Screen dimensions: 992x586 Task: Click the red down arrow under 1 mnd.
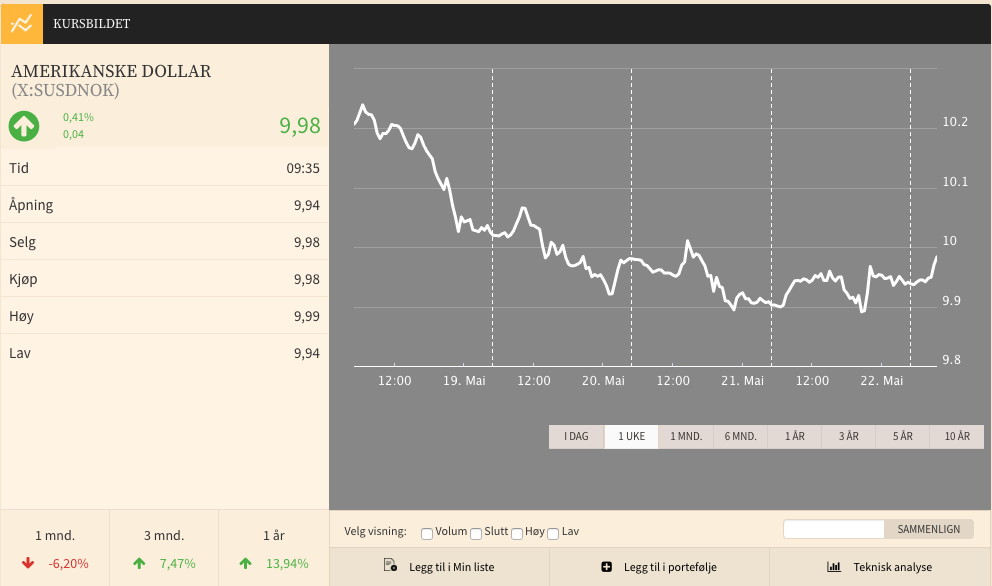(x=28, y=563)
